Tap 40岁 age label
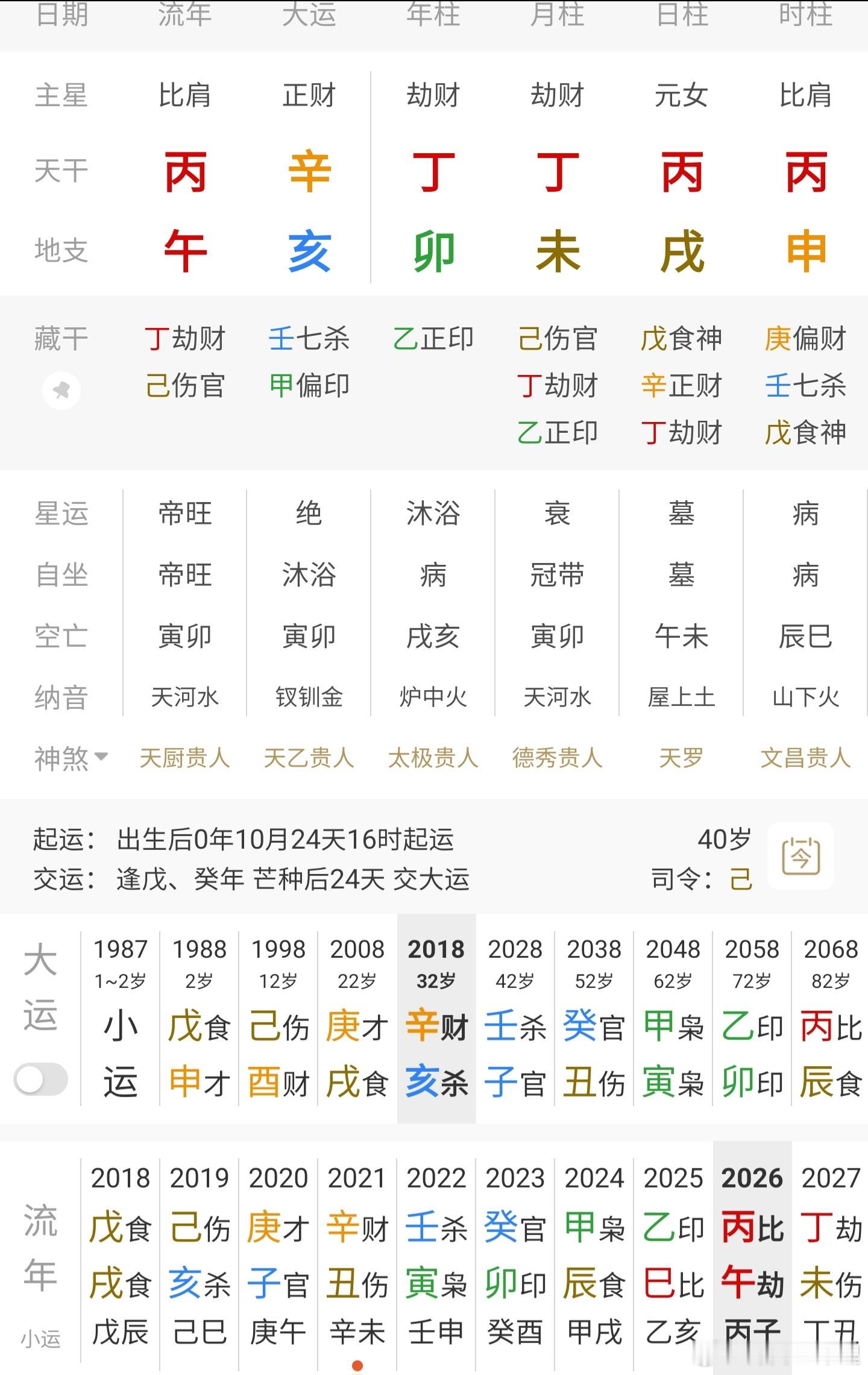The image size is (868, 1375). click(x=725, y=839)
